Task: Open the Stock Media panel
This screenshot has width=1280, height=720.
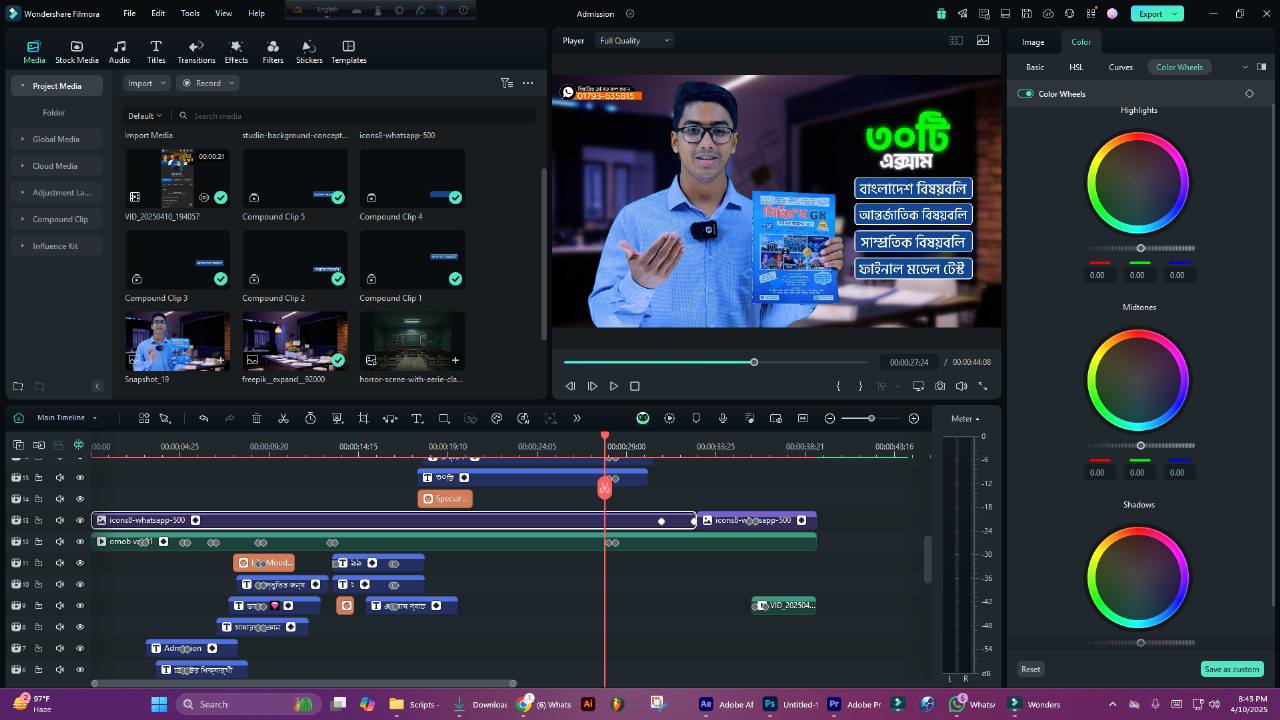Action: [76, 52]
